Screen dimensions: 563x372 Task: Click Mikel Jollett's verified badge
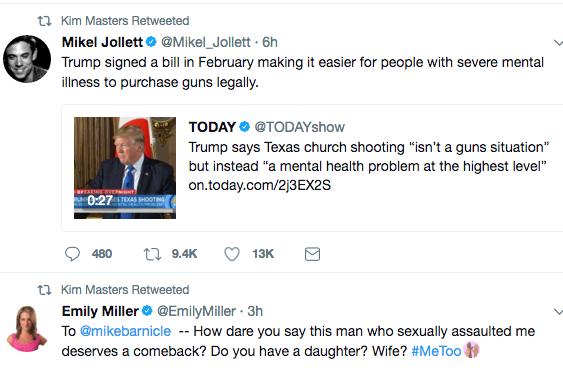151,42
